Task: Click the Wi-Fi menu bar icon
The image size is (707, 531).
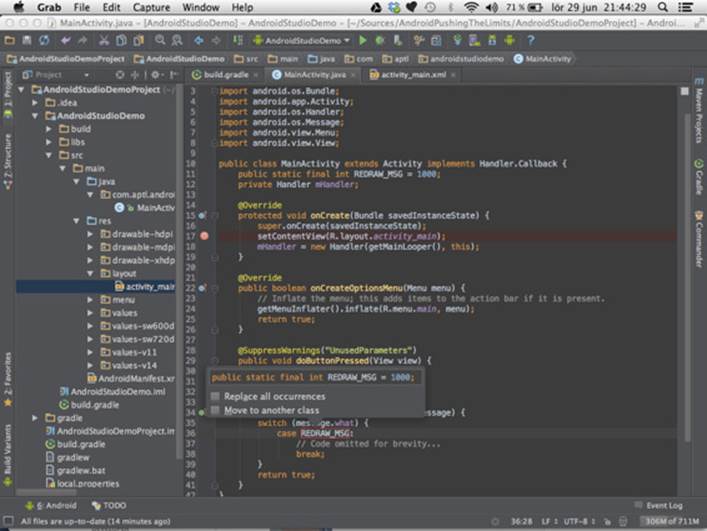Action: click(471, 7)
